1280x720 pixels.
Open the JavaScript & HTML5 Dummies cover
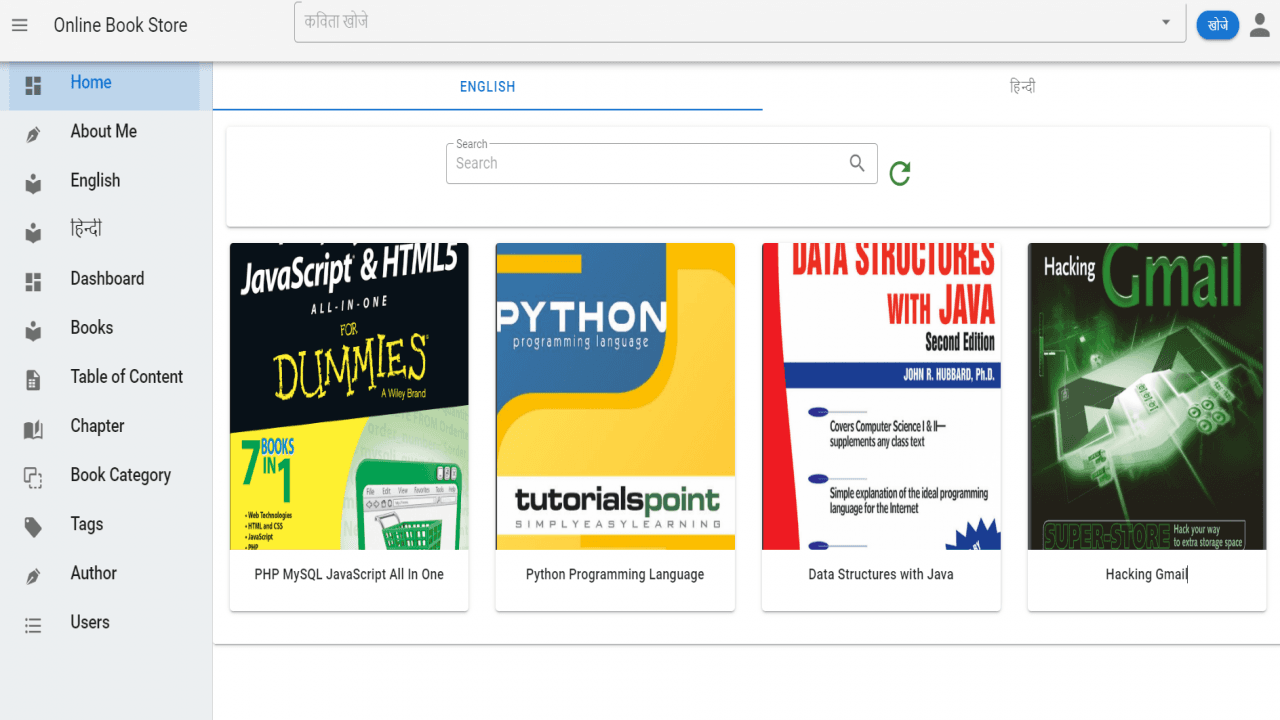pos(349,396)
